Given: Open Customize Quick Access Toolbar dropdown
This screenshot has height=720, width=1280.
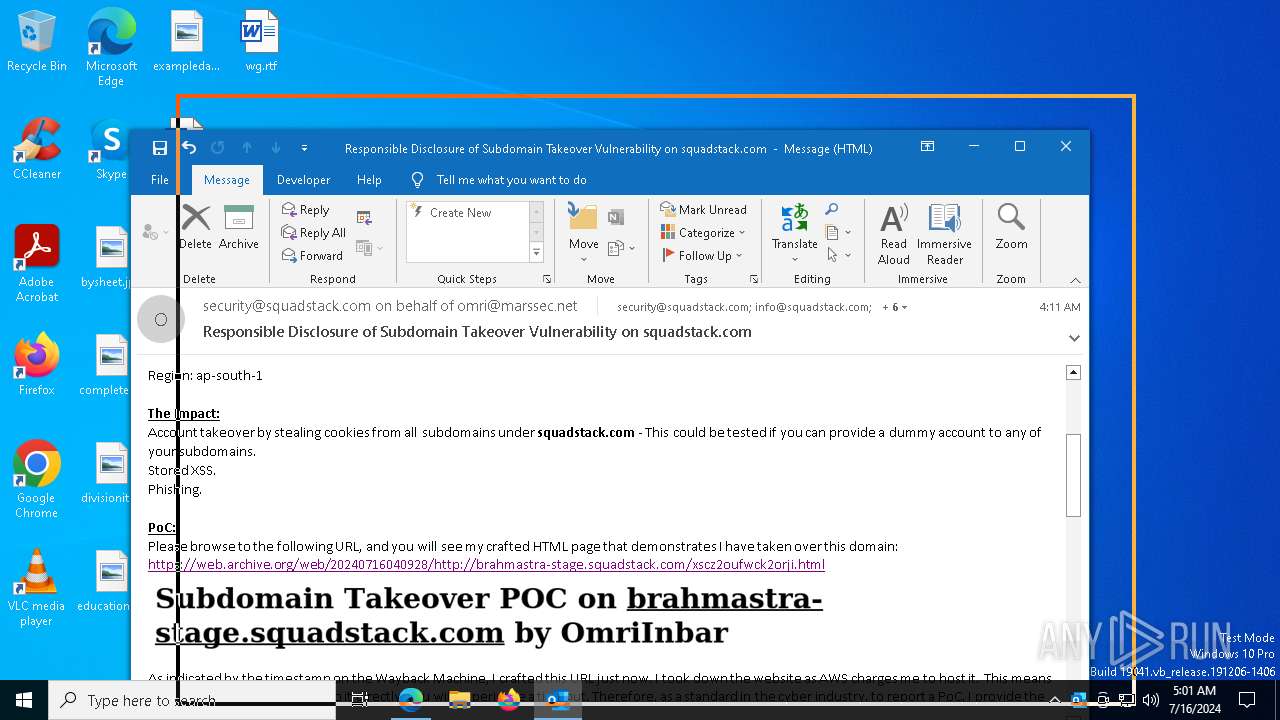Looking at the screenshot, I should (x=304, y=148).
